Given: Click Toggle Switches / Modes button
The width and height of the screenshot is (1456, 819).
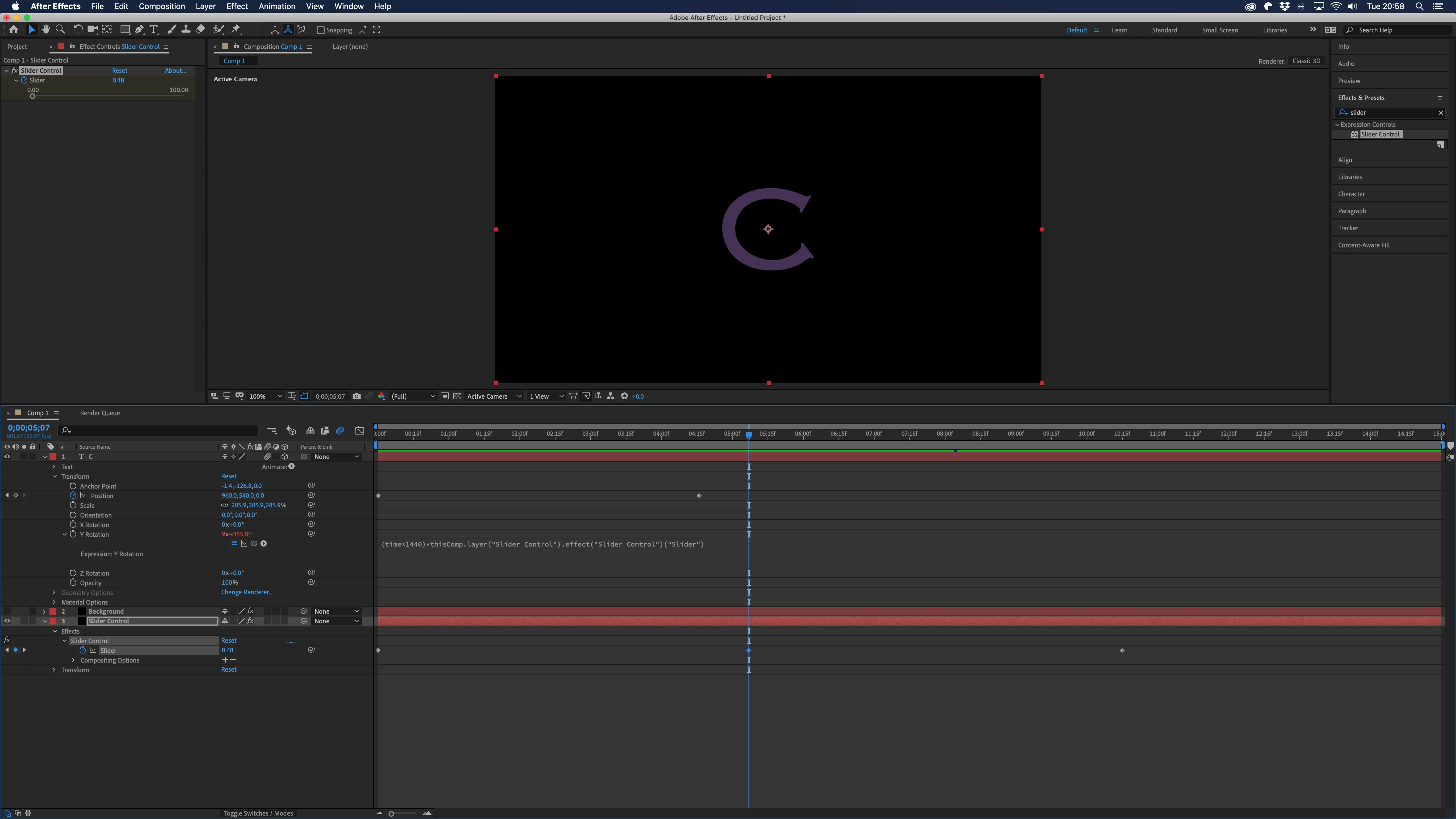Looking at the screenshot, I should (258, 813).
